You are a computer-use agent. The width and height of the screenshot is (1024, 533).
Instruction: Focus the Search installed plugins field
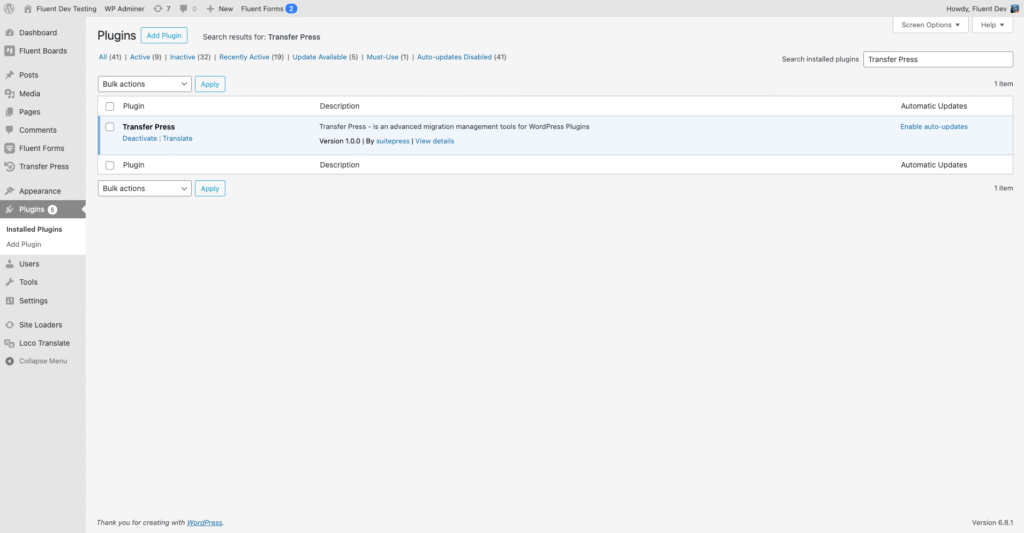point(938,59)
